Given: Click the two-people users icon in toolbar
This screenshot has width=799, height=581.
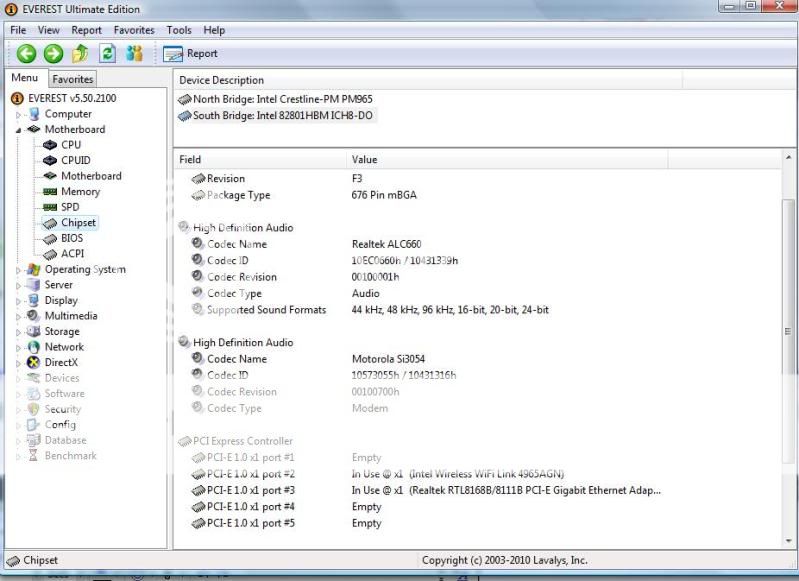Looking at the screenshot, I should 134,54.
